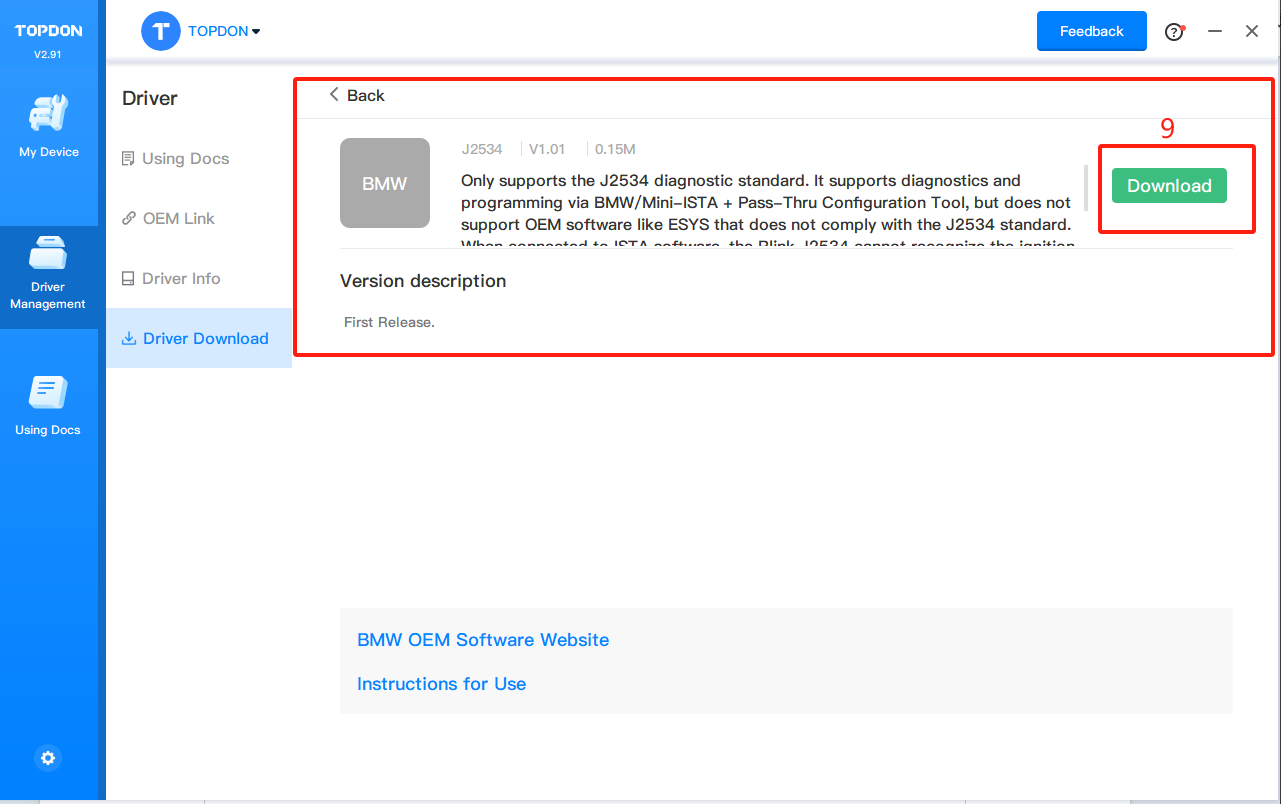Click the description text scrollbar
The height and width of the screenshot is (804, 1281).
click(x=1086, y=188)
